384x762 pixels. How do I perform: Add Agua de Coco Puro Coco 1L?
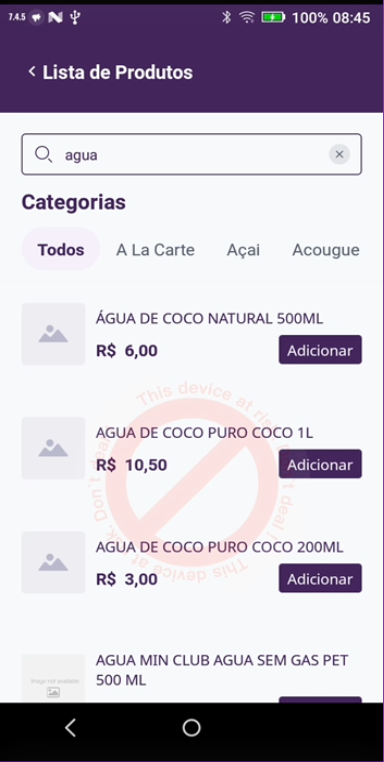320,464
